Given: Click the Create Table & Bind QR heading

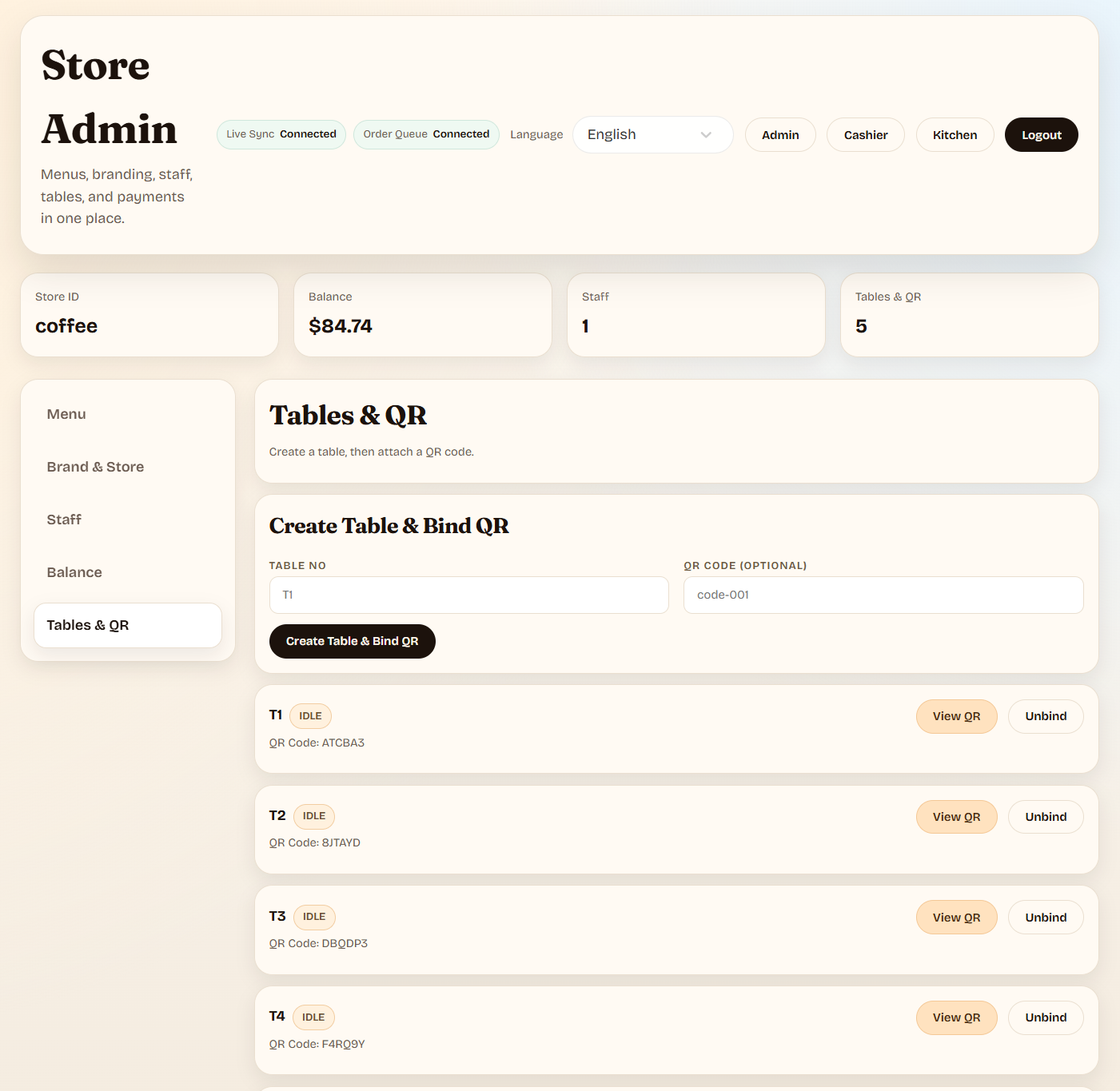Looking at the screenshot, I should point(389,526).
